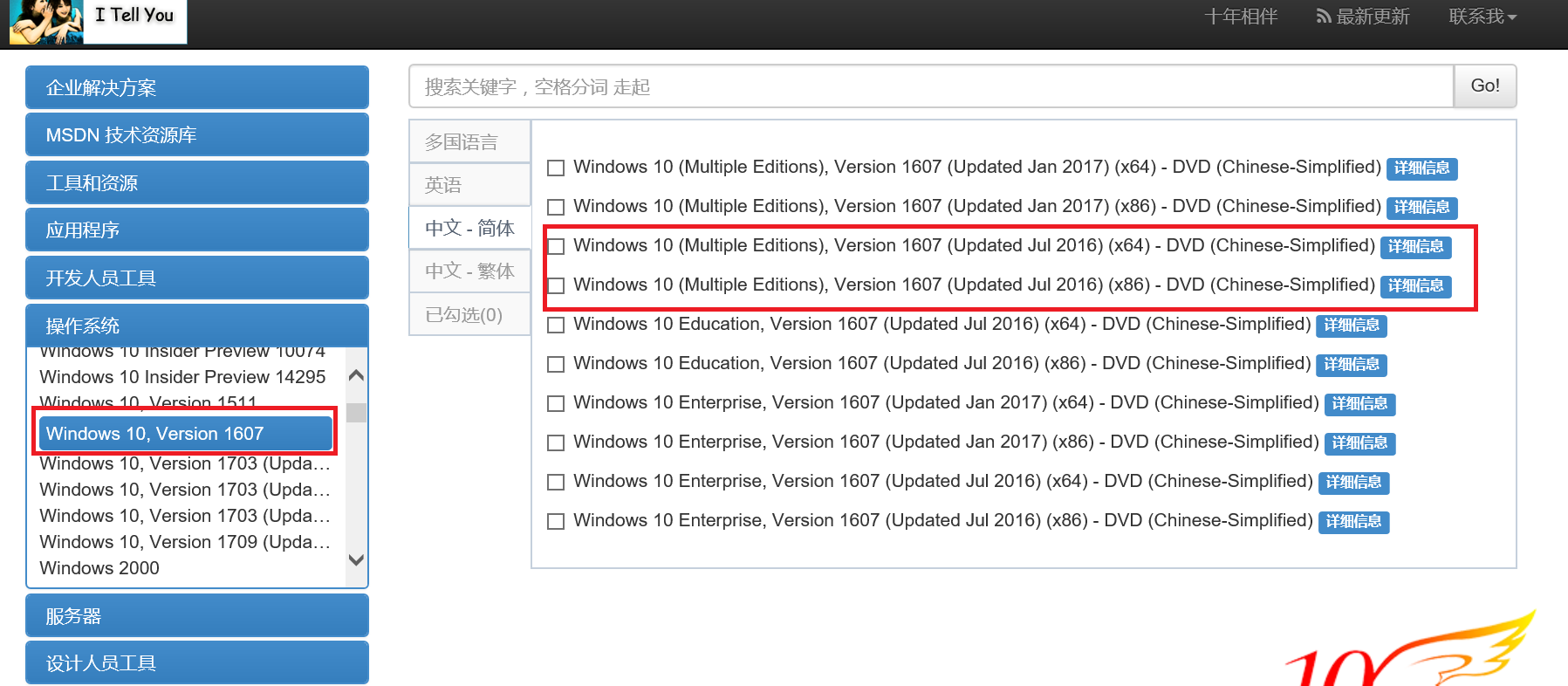
Task: Expand the 企业解决方案 panel
Action: (197, 87)
